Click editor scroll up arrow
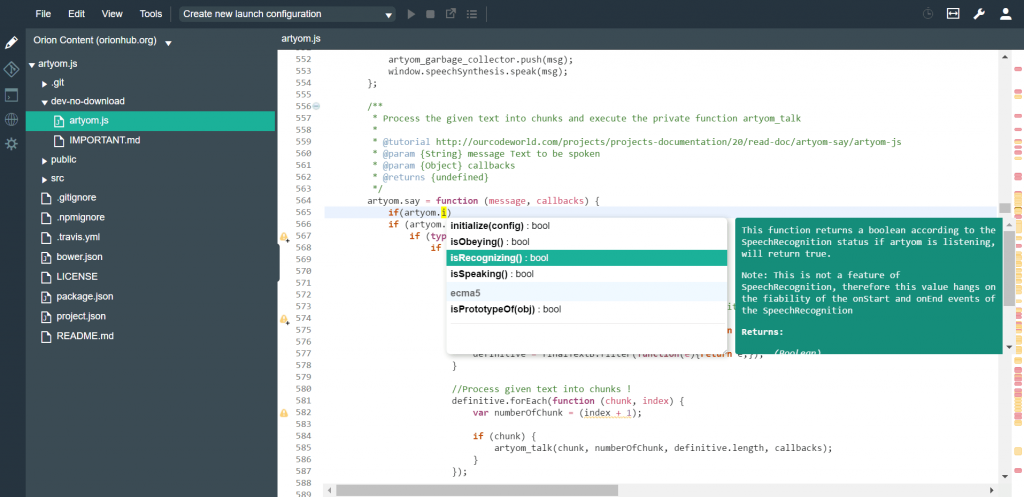This screenshot has width=1024, height=497. [1004, 59]
